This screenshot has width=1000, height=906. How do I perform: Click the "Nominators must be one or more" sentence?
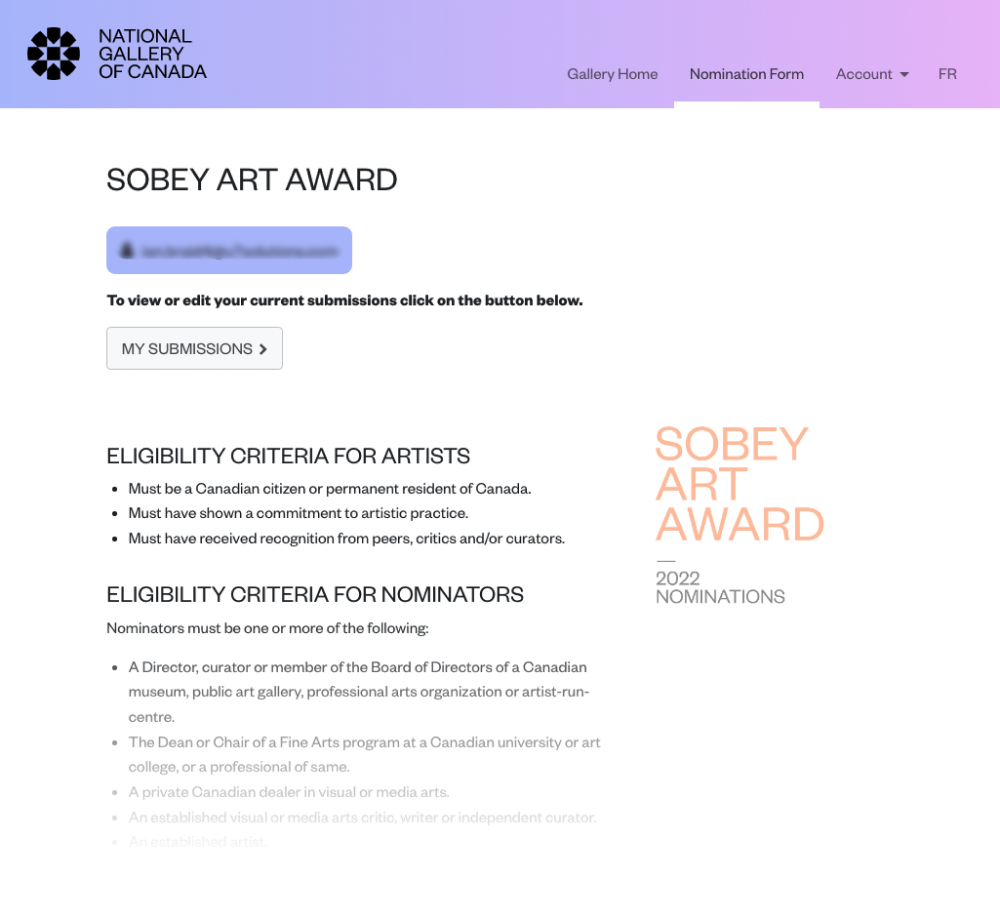pos(267,628)
